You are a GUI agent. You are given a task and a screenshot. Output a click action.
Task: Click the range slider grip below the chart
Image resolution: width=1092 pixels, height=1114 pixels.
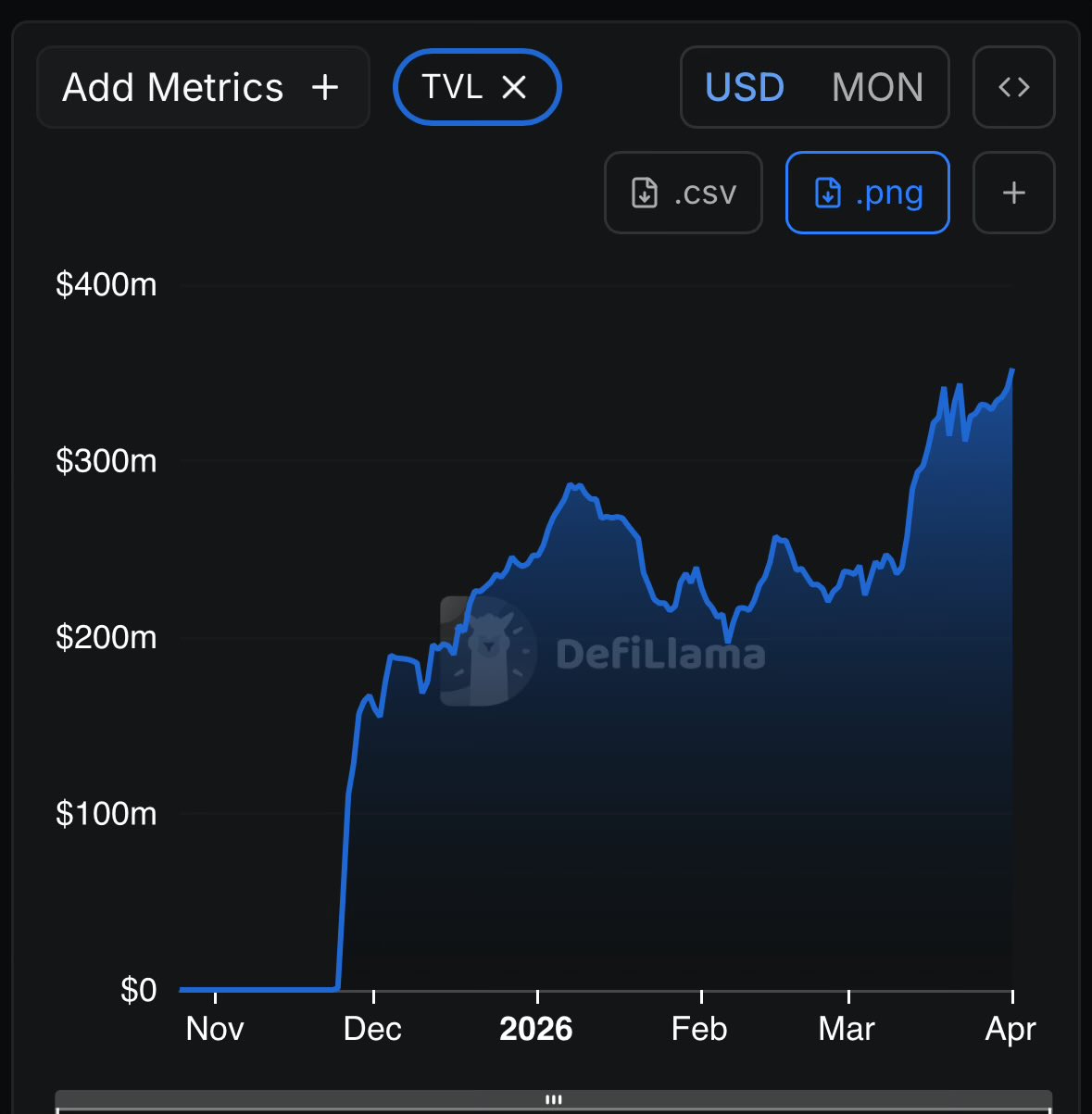click(x=554, y=1099)
